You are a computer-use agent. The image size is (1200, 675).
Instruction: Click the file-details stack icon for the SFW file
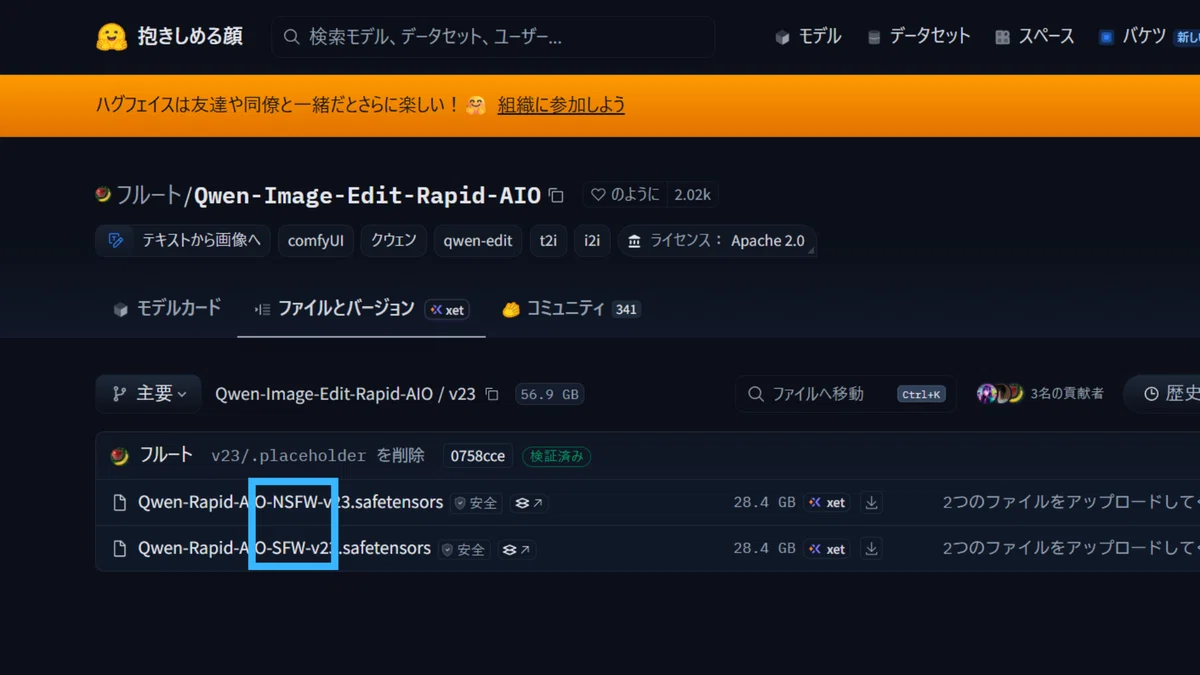(517, 549)
